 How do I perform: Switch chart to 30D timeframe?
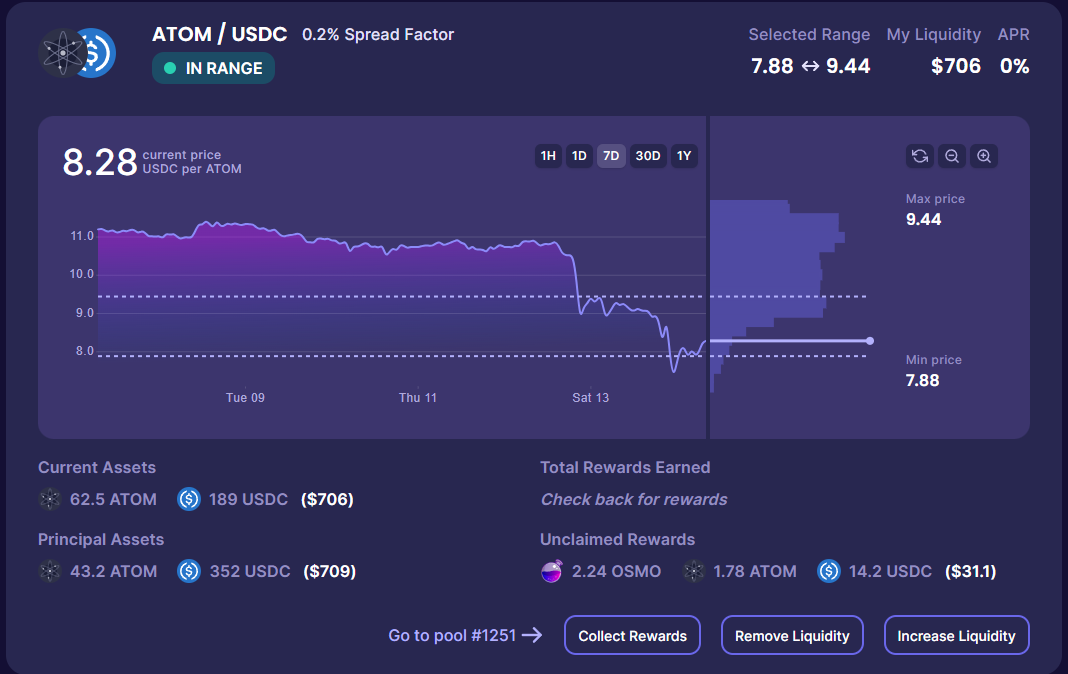[648, 156]
